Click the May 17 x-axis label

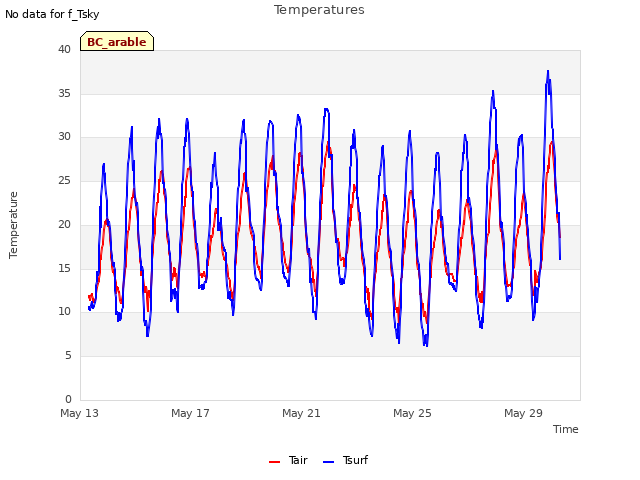[190, 413]
